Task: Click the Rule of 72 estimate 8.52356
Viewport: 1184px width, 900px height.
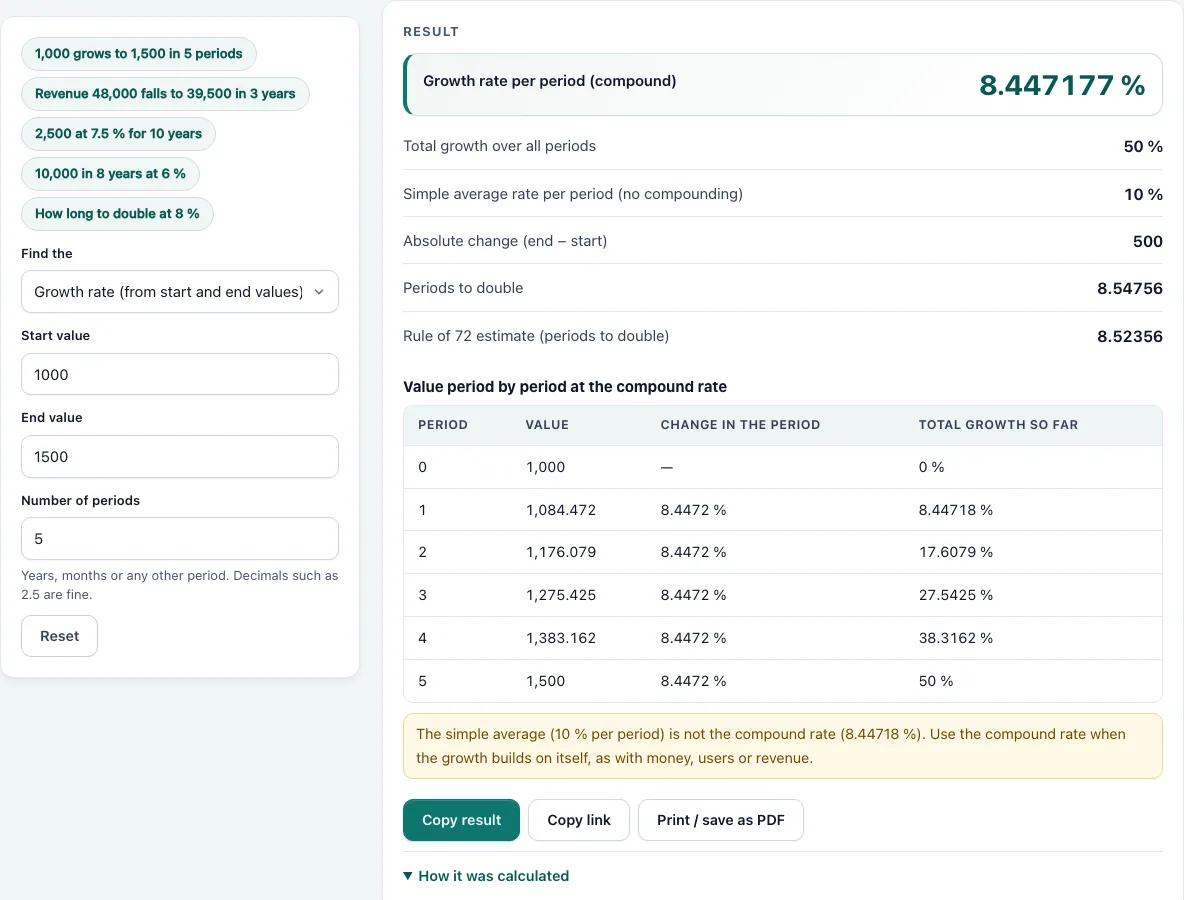Action: 1130,336
